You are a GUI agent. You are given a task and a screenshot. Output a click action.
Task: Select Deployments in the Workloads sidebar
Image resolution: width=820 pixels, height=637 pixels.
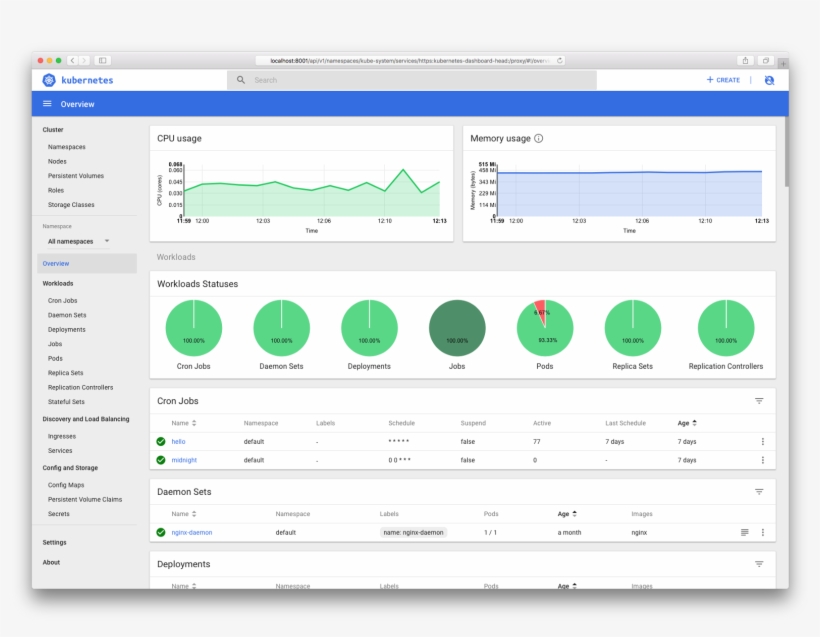(66, 329)
